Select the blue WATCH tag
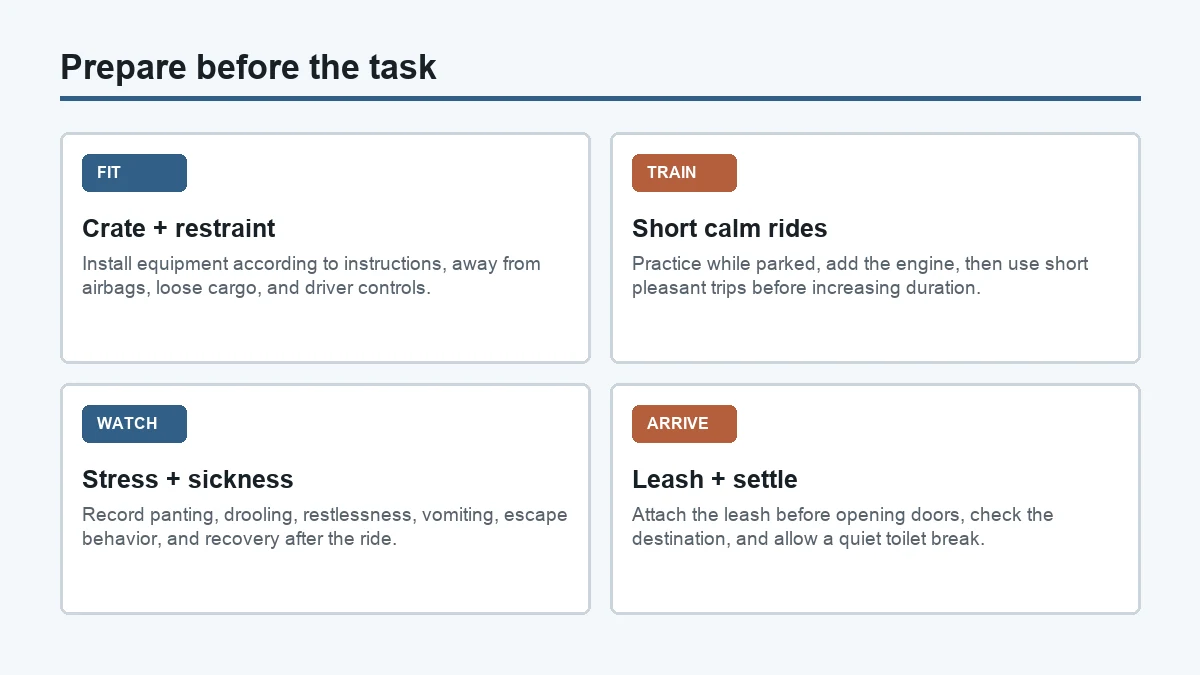The image size is (1200, 675). [134, 424]
